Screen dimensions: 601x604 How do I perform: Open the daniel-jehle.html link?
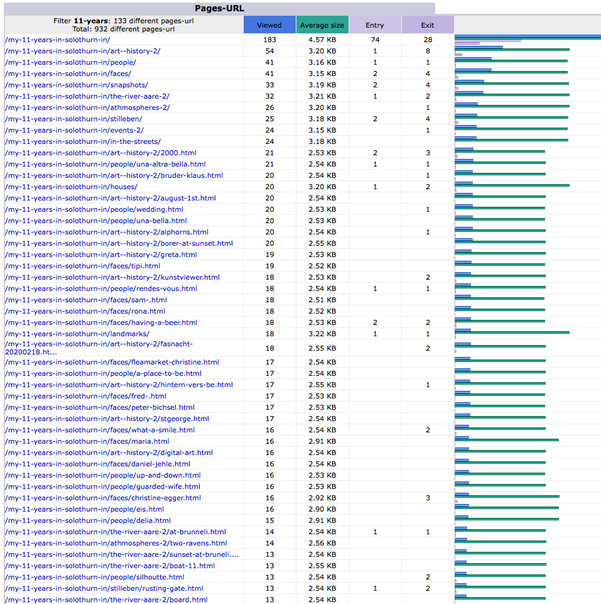point(97,464)
